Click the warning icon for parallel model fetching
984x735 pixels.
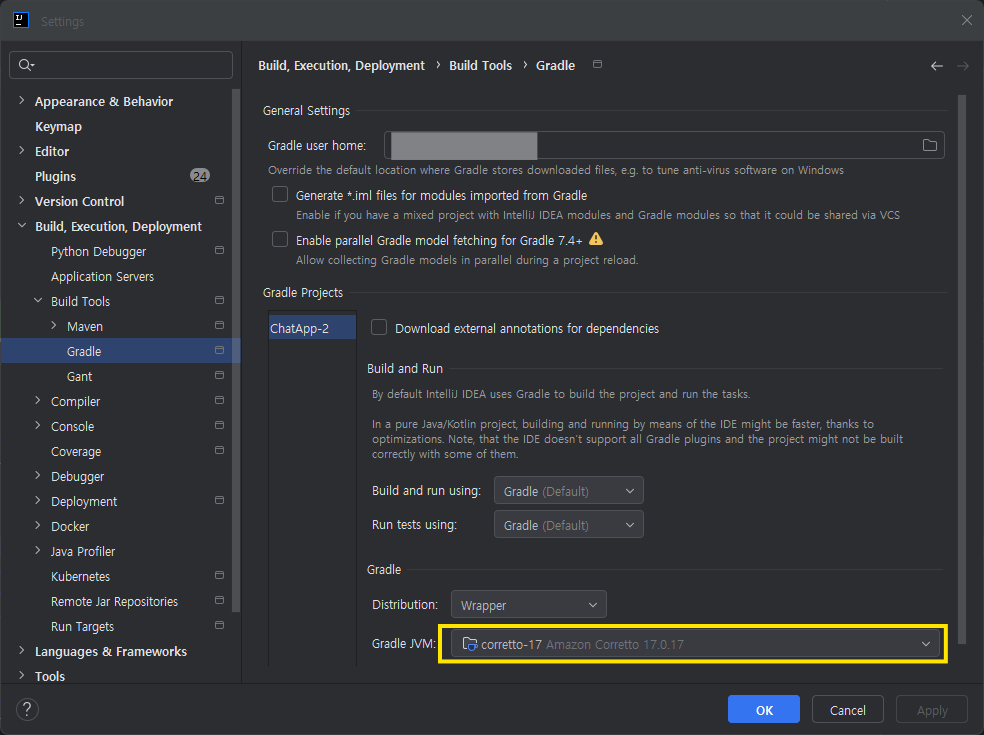(x=596, y=239)
